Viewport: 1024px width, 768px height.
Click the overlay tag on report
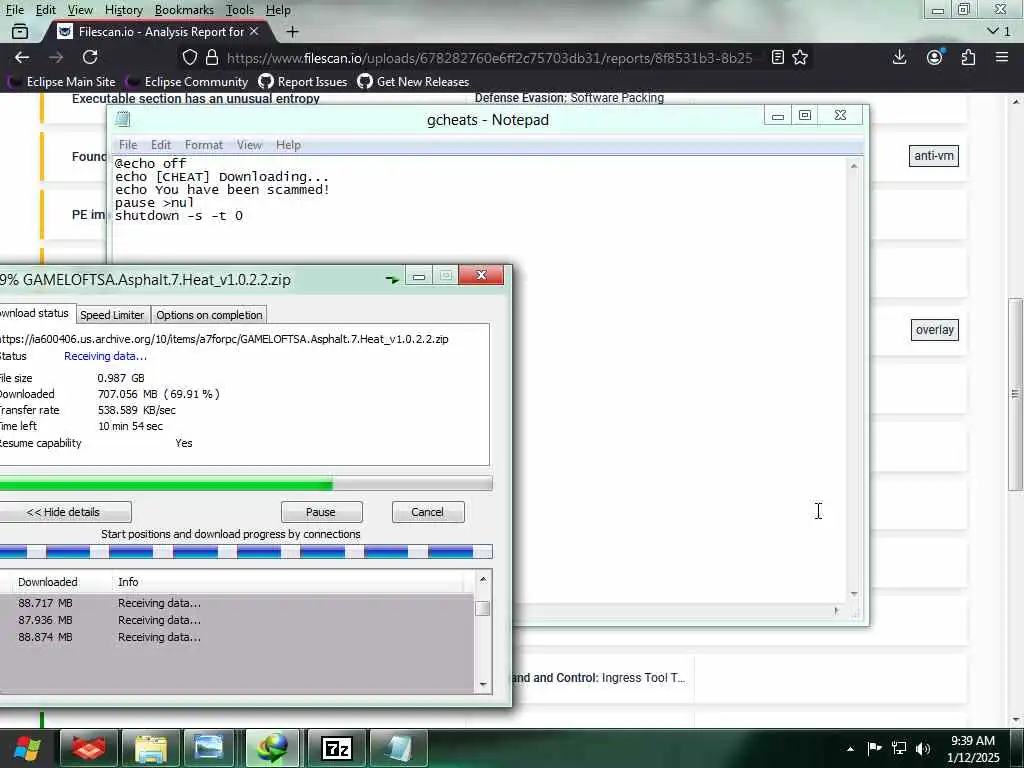pos(935,330)
